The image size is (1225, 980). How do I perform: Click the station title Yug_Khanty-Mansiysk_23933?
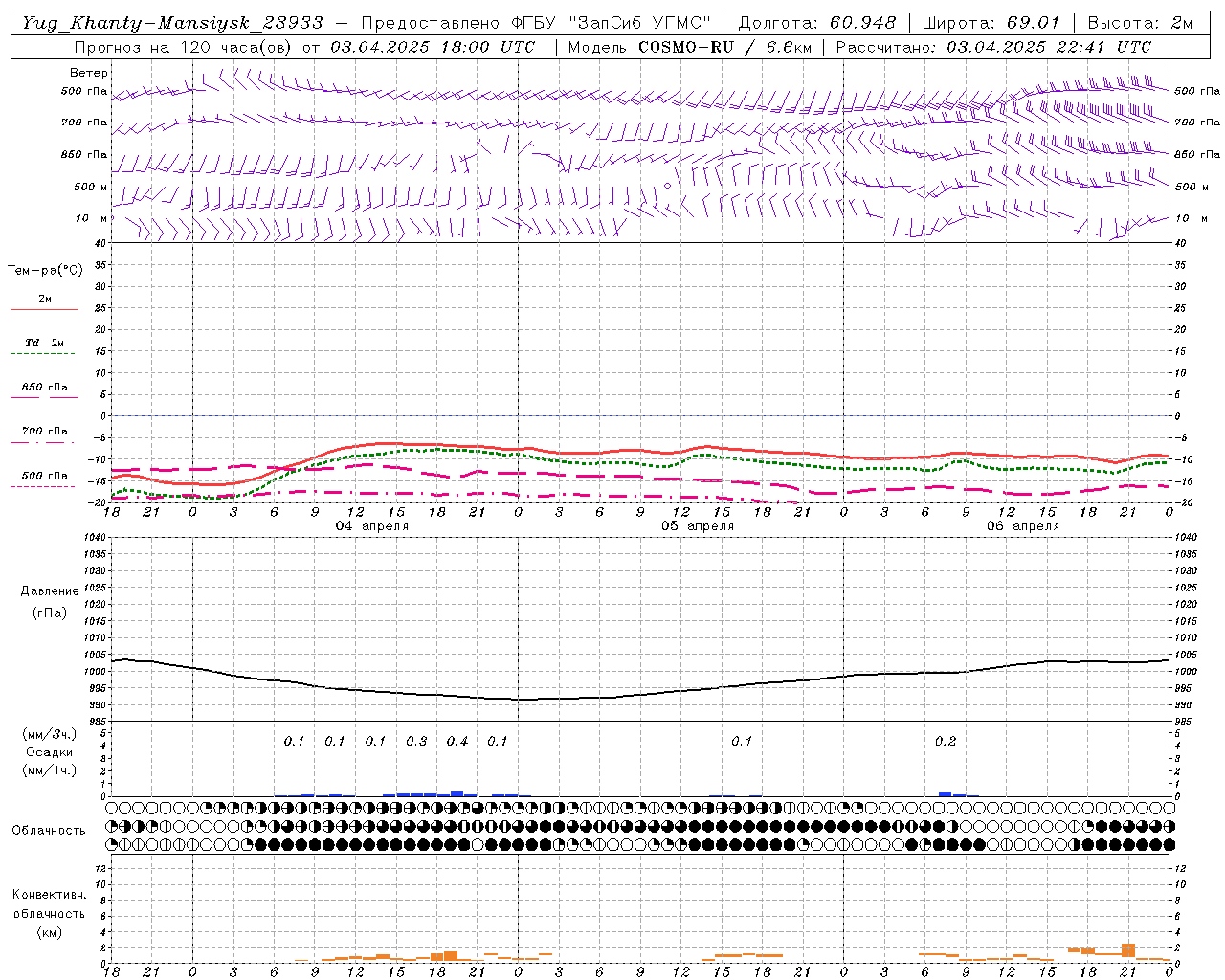click(x=171, y=23)
